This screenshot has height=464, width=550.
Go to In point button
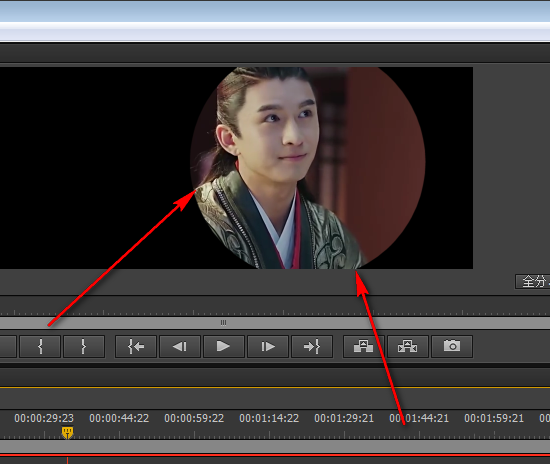point(136,347)
